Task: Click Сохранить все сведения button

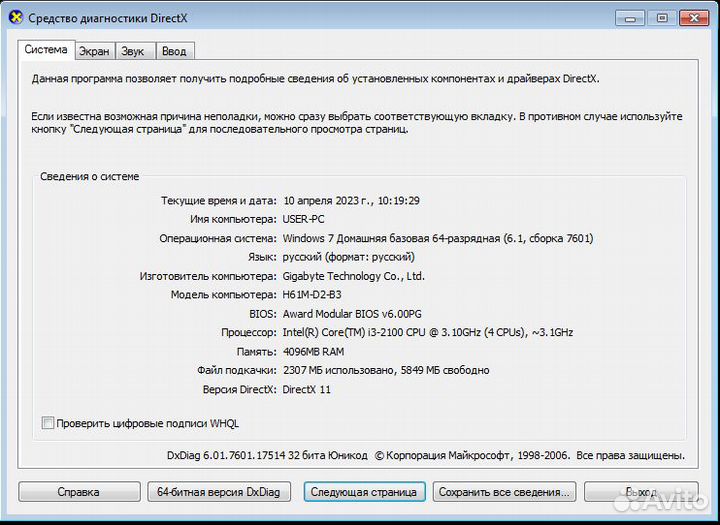Action: click(x=505, y=492)
